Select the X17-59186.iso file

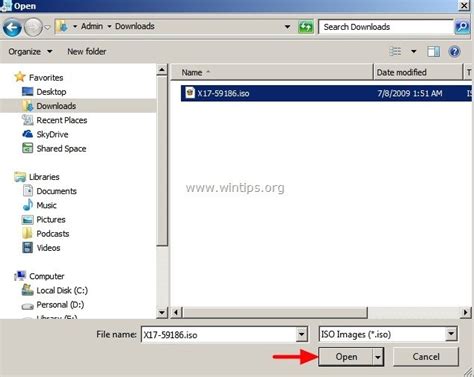click(x=326, y=93)
